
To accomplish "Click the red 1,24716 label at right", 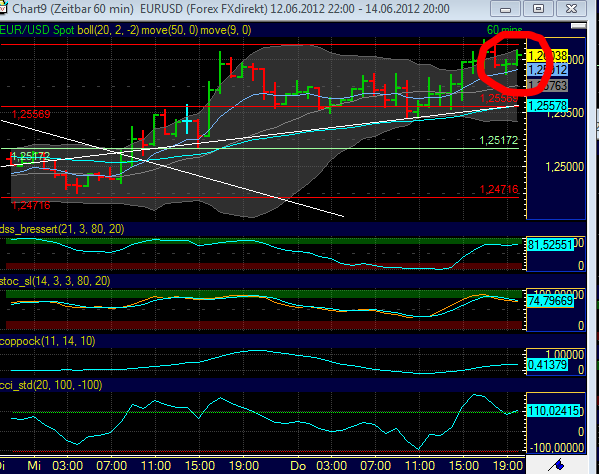I will tap(499, 189).
